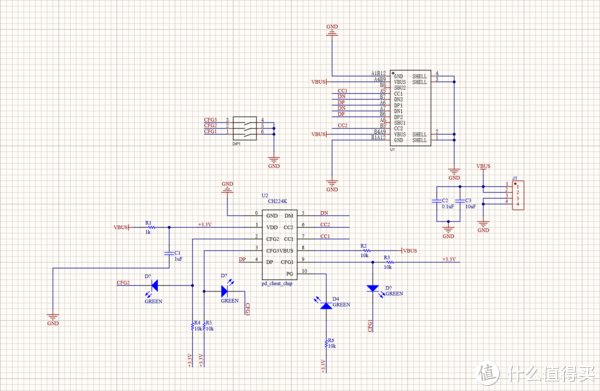Select the DP1 DIP switch component
Image resolution: width=600 pixels, height=391 pixels.
pos(245,129)
